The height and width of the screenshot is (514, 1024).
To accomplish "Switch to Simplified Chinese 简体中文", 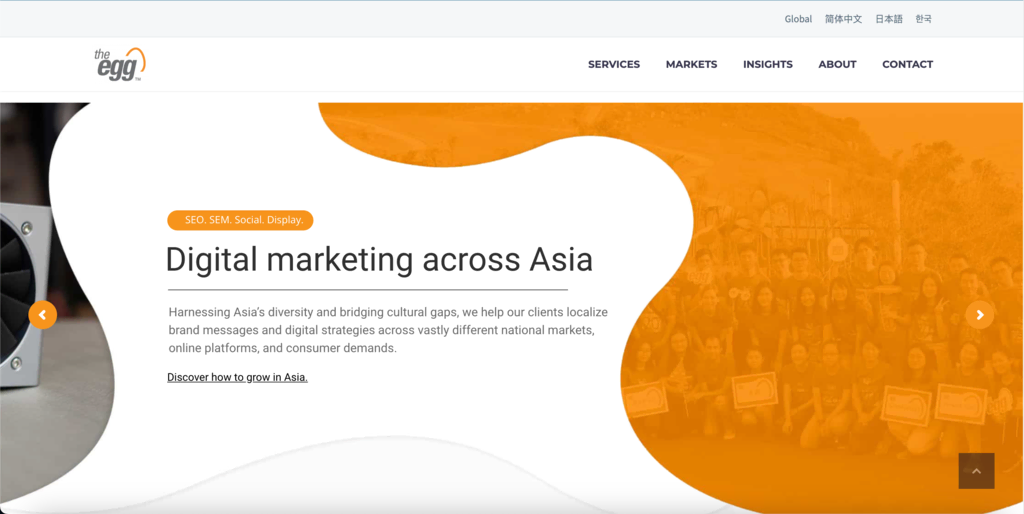I will pyautogui.click(x=843, y=19).
